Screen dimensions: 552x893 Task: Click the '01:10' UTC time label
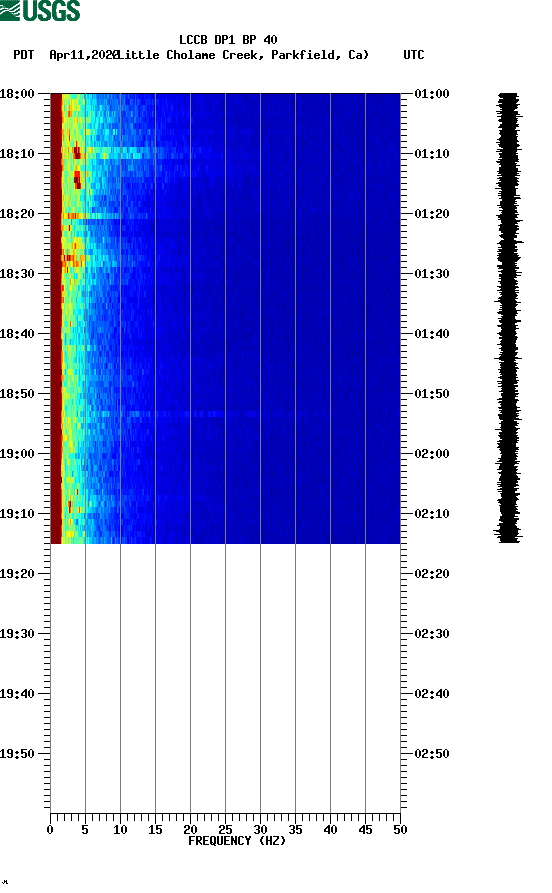click(432, 154)
